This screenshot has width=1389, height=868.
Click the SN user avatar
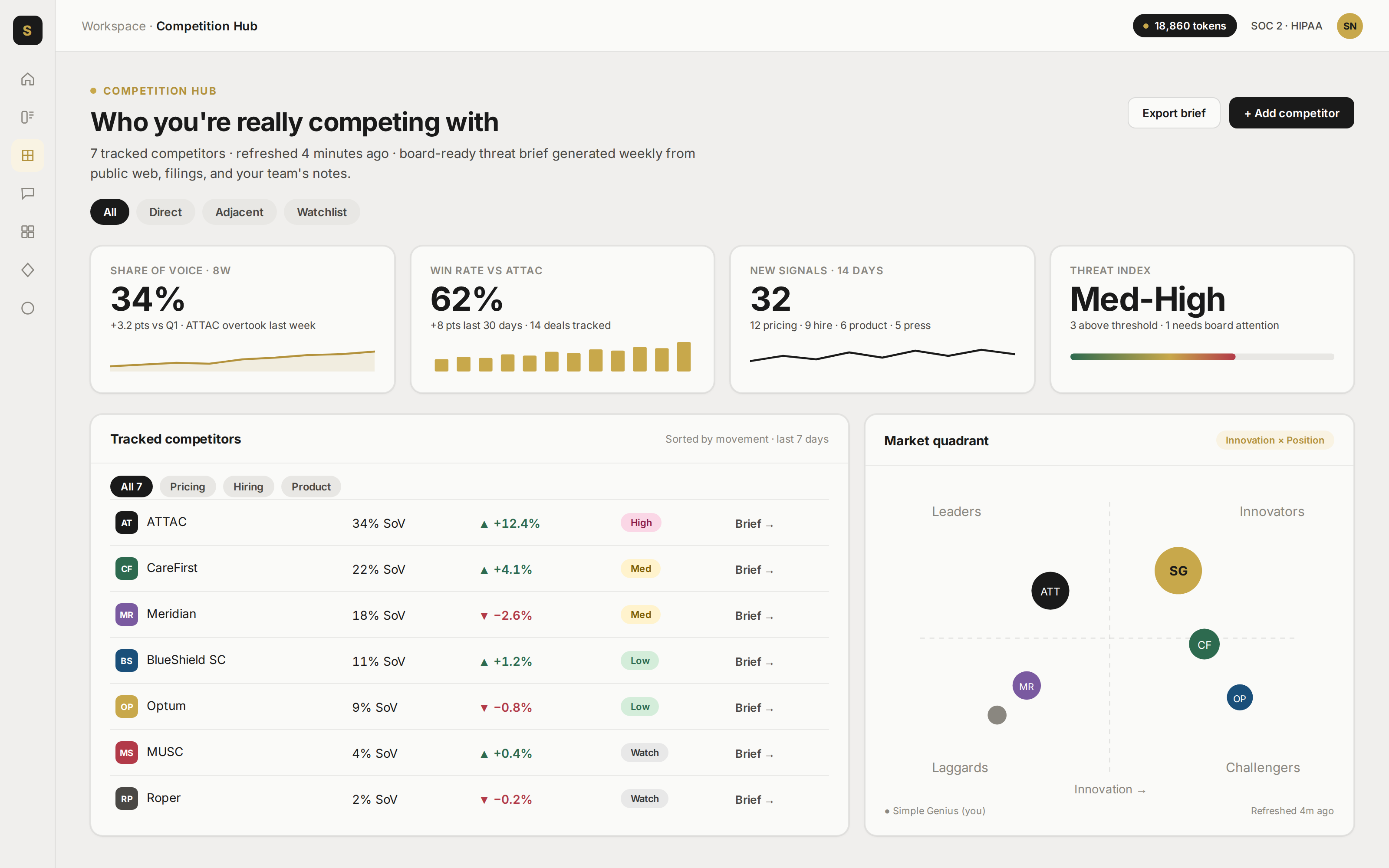click(x=1350, y=26)
